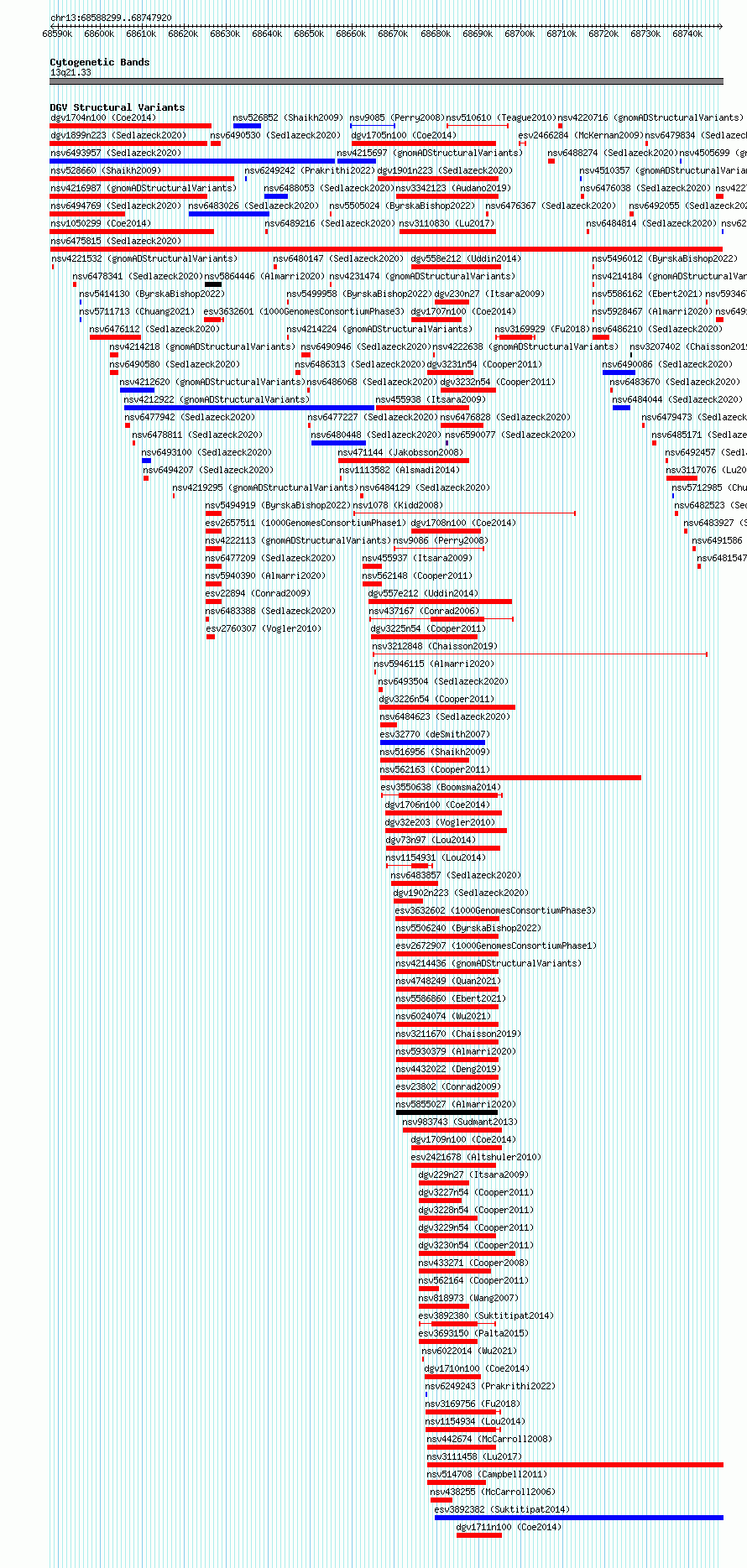
Task: Select esv3693150 (Palta2015) label
Action: (473, 1333)
